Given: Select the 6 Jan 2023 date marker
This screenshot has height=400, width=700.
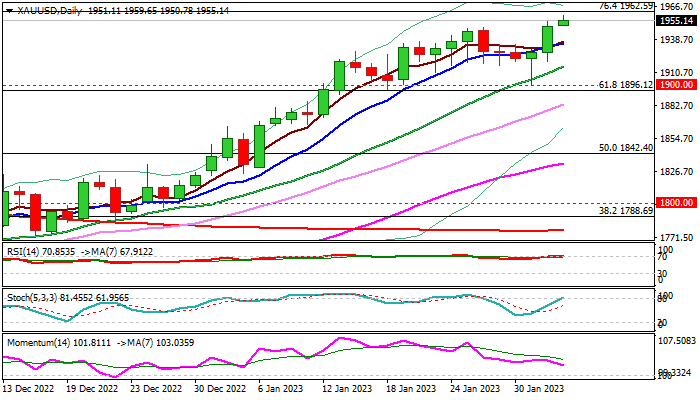Looking at the screenshot, I should point(280,389).
